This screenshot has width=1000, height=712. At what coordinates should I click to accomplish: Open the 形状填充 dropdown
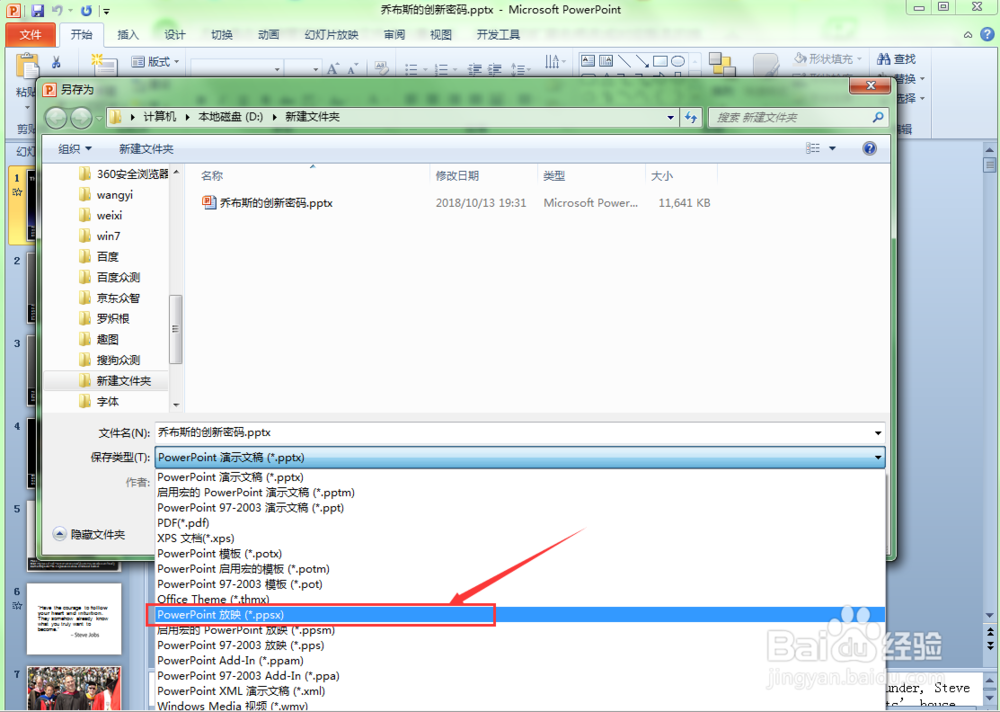point(828,59)
